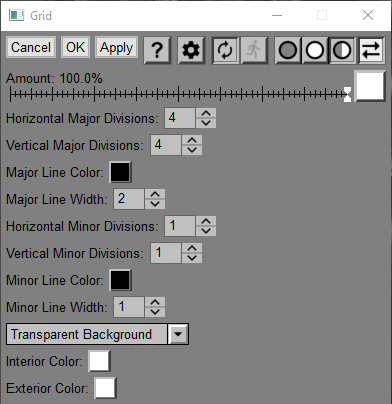The height and width of the screenshot is (404, 392).
Task: Click the Horizontal Minor Divisions input field
Action: click(x=180, y=226)
